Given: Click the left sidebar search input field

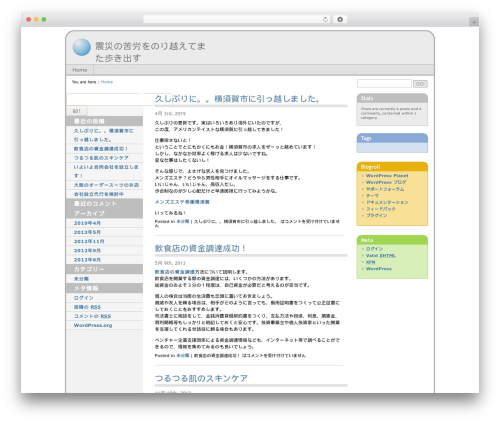Looking at the screenshot, I should [x=119, y=100].
